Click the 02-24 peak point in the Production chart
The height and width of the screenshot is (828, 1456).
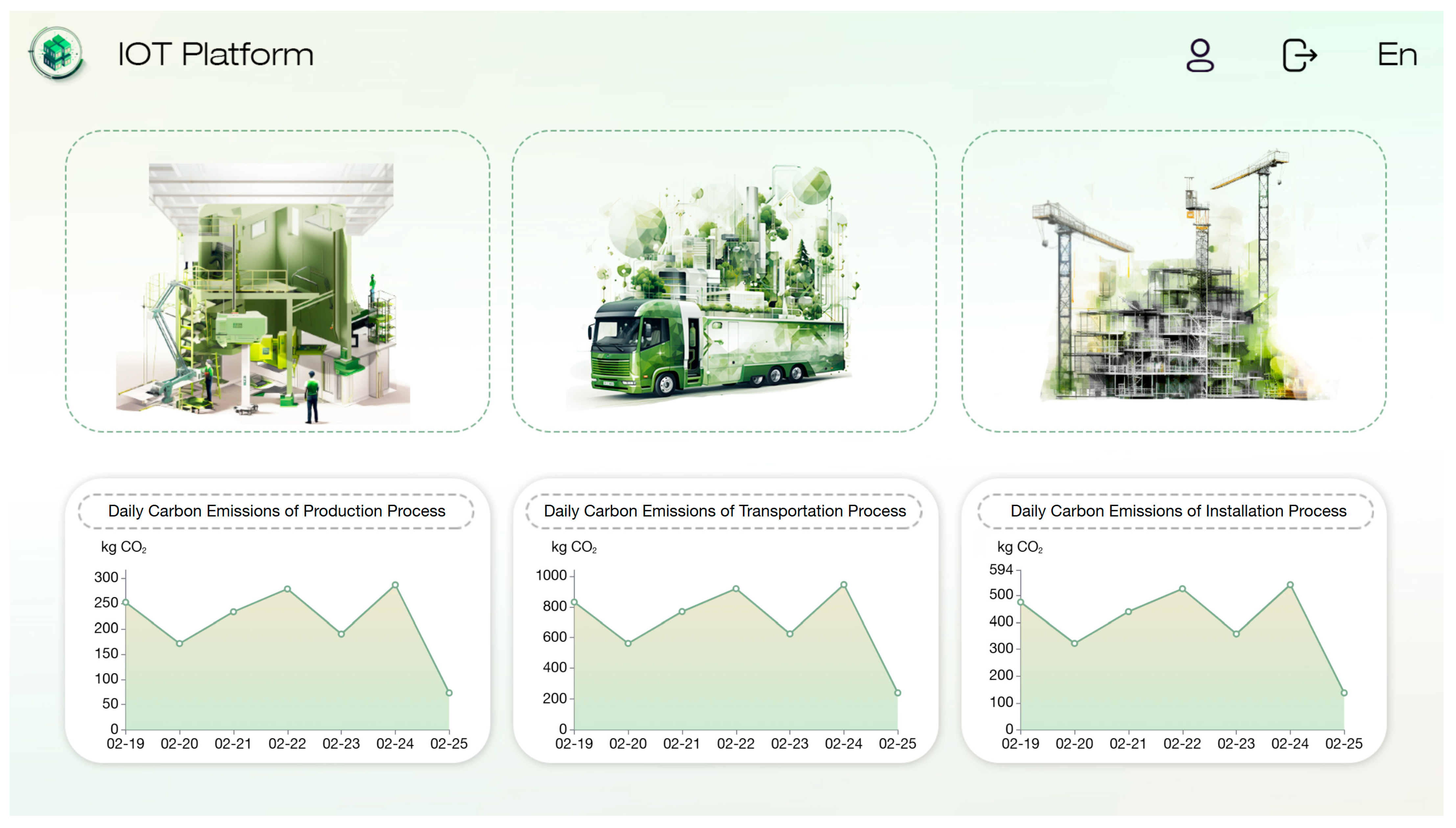coord(395,585)
